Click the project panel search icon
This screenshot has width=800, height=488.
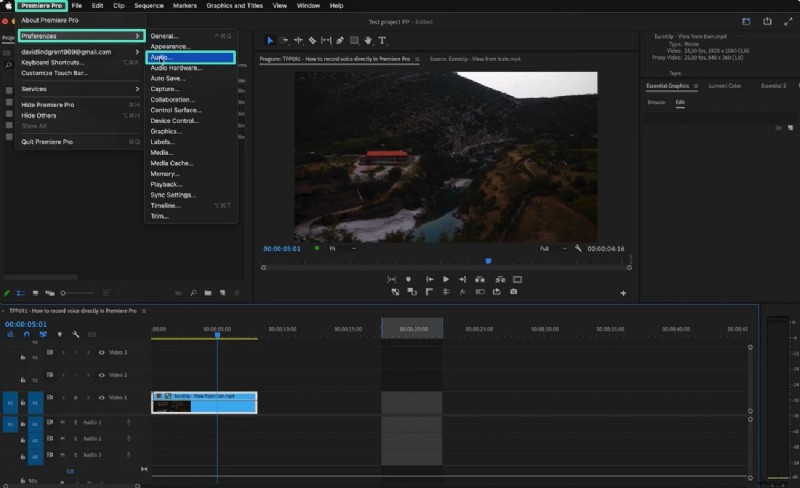[193, 293]
